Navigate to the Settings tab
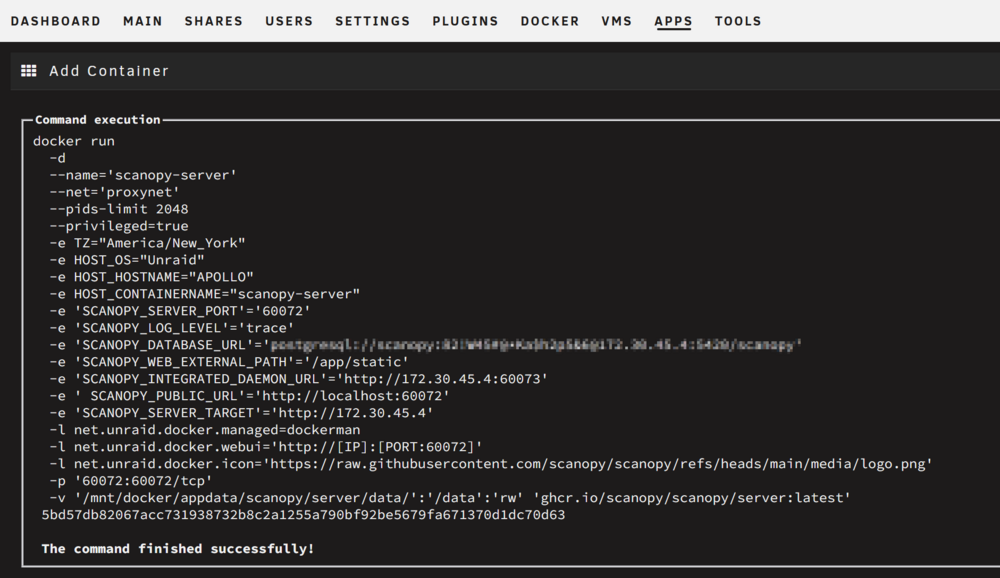1000x578 pixels. pos(372,21)
